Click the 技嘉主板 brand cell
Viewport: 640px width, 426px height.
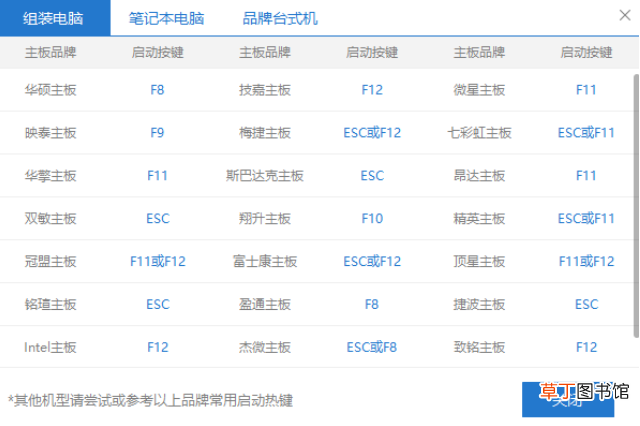[264, 90]
